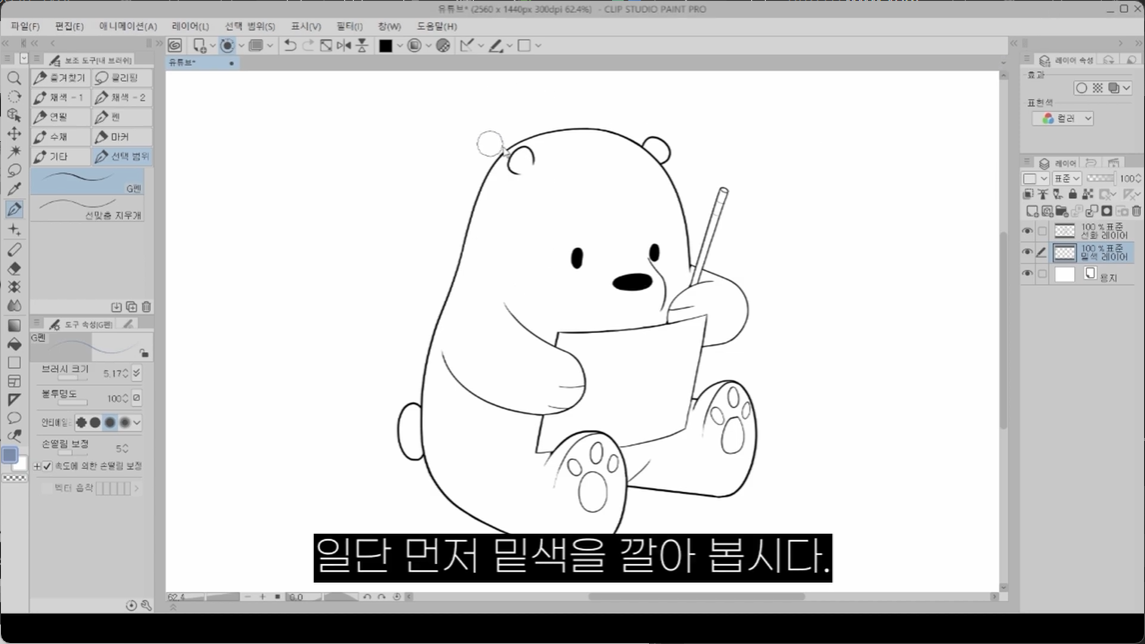Open 컬러 expression color dropdown
Screen dimensions: 1145x644
click(x=1063, y=118)
